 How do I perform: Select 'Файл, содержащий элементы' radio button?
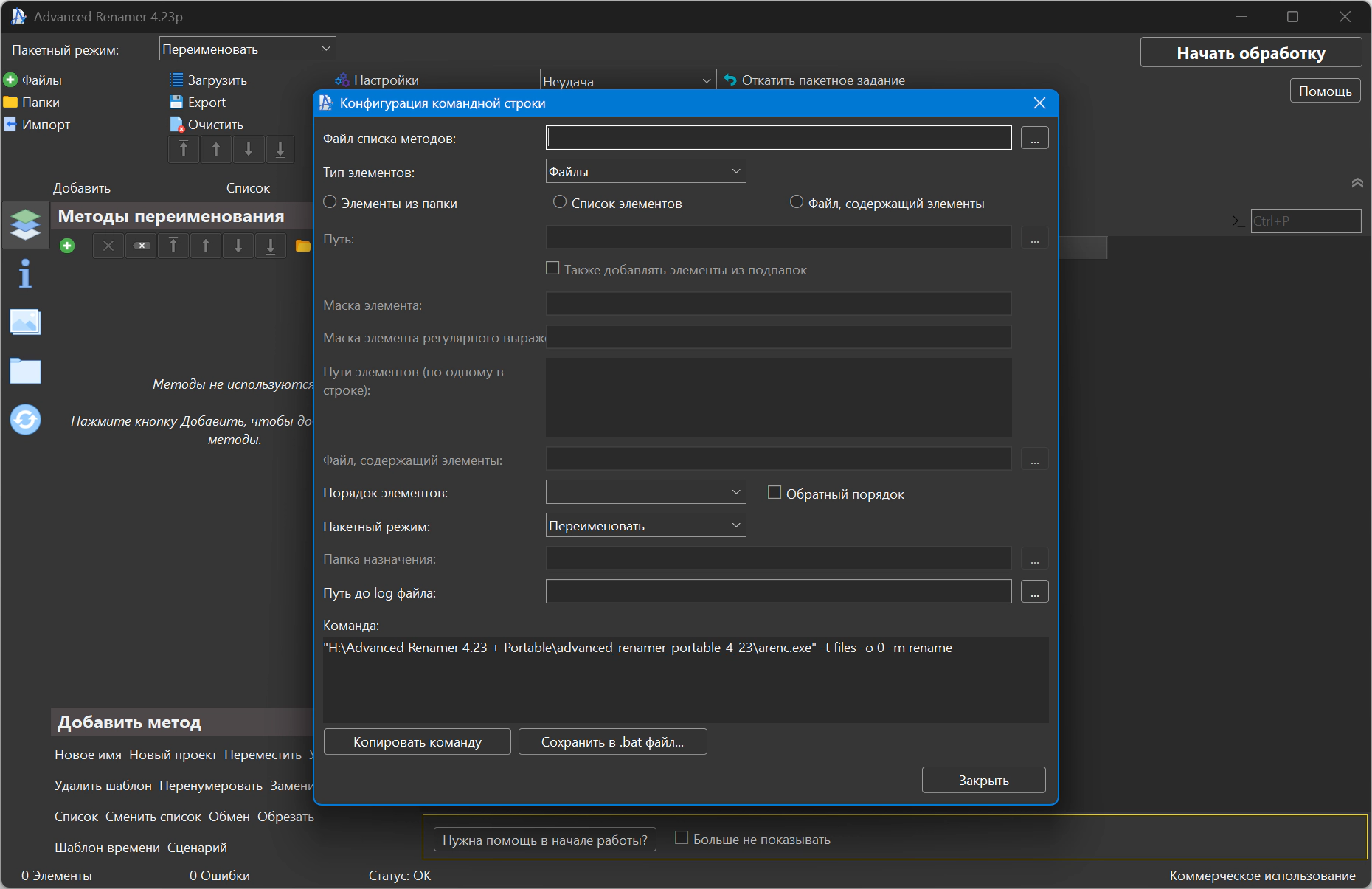point(797,202)
